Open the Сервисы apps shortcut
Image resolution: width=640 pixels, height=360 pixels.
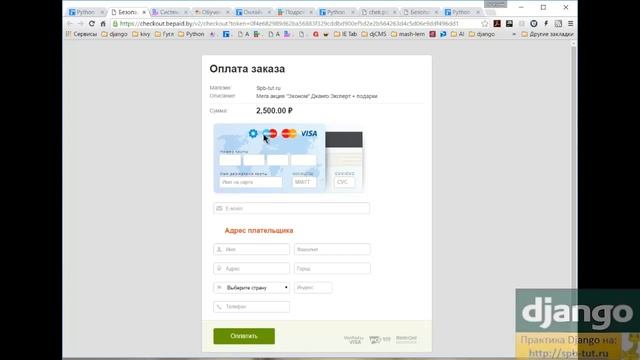point(81,34)
